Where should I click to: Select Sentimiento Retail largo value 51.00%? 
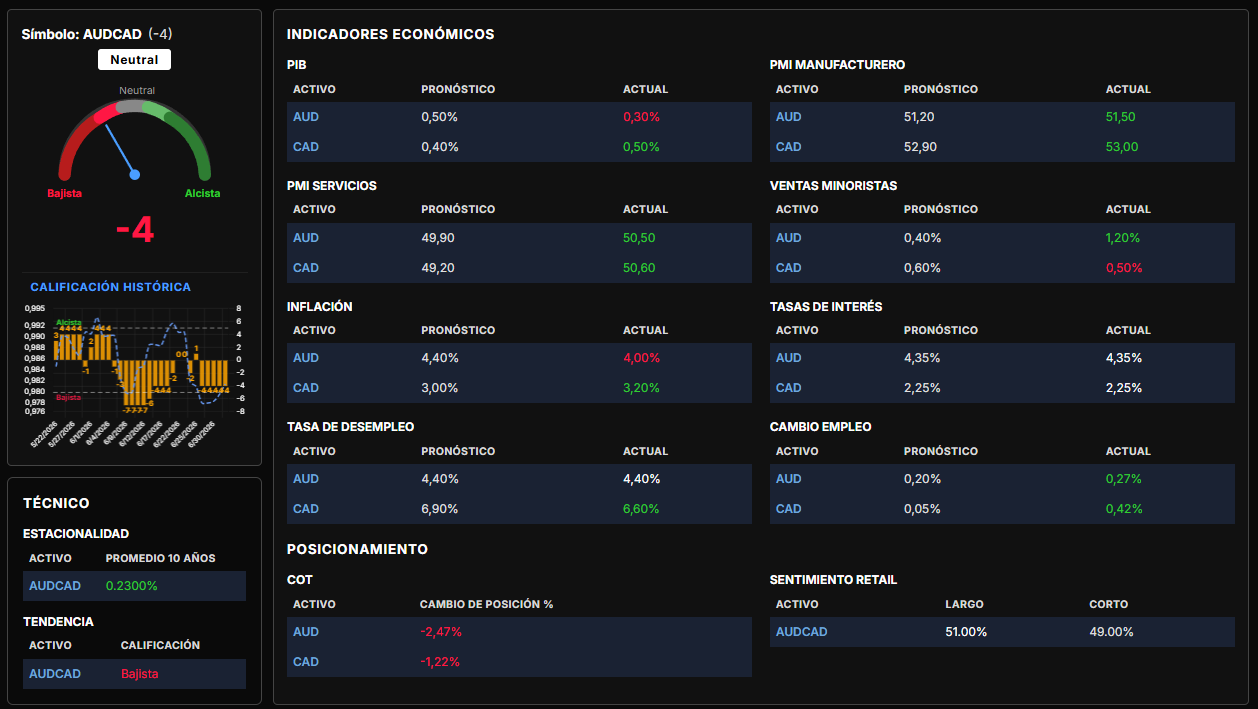tap(966, 632)
